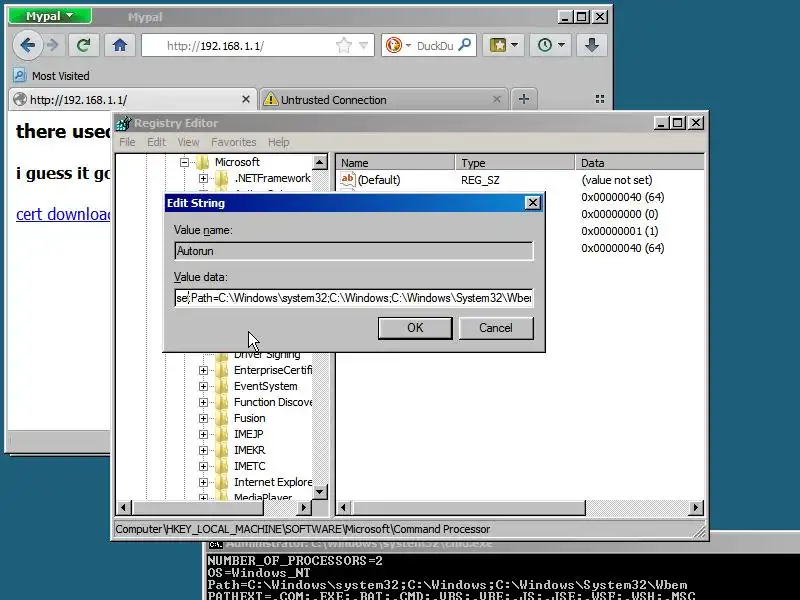This screenshot has height=600, width=800.
Task: Select the Fusion folder icon
Action: (x=221, y=418)
